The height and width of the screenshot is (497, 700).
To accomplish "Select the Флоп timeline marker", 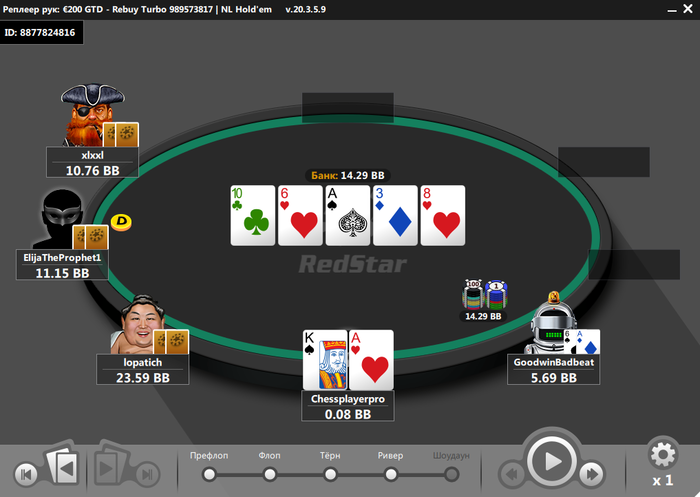I will pyautogui.click(x=270, y=474).
